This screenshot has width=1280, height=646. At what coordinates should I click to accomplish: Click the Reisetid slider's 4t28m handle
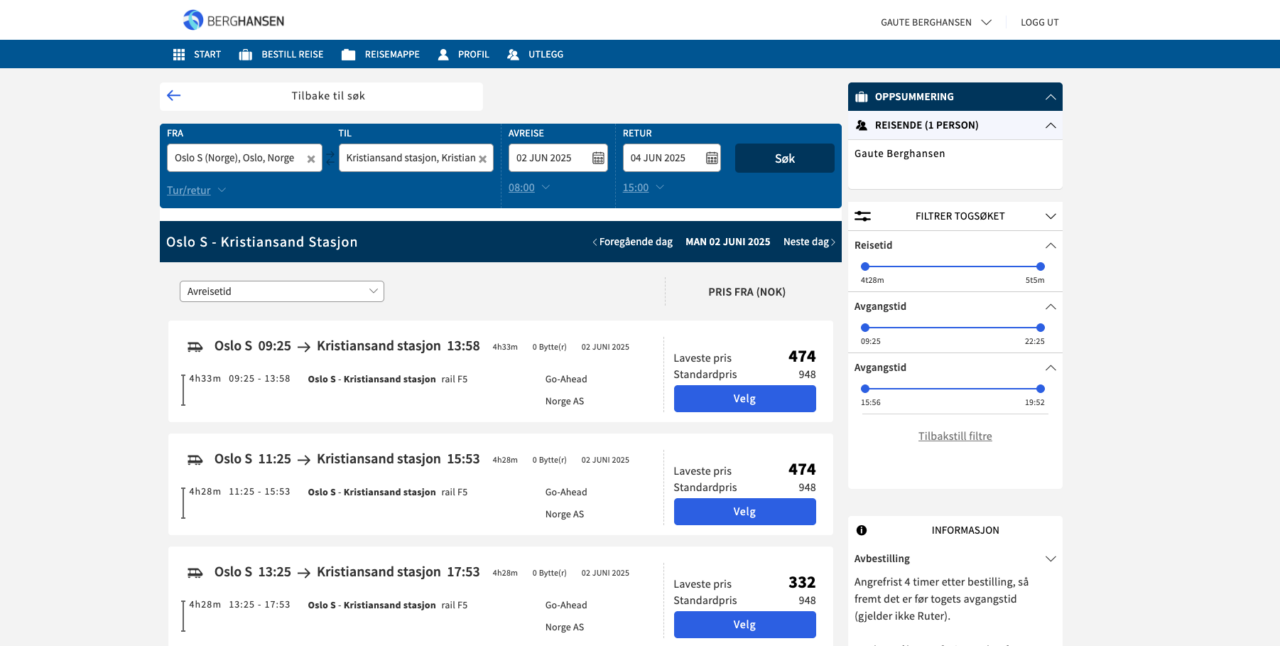tap(865, 266)
